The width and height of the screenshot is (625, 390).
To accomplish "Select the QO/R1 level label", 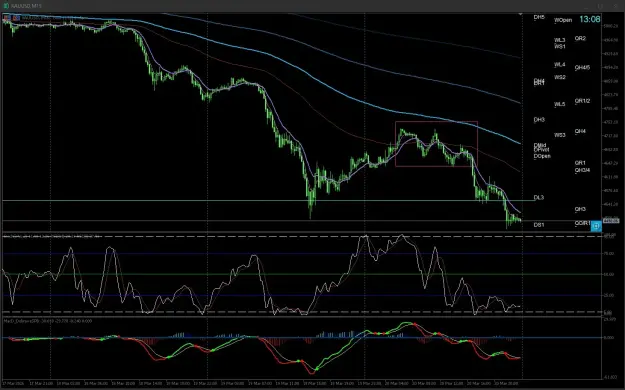I will 582,223.
